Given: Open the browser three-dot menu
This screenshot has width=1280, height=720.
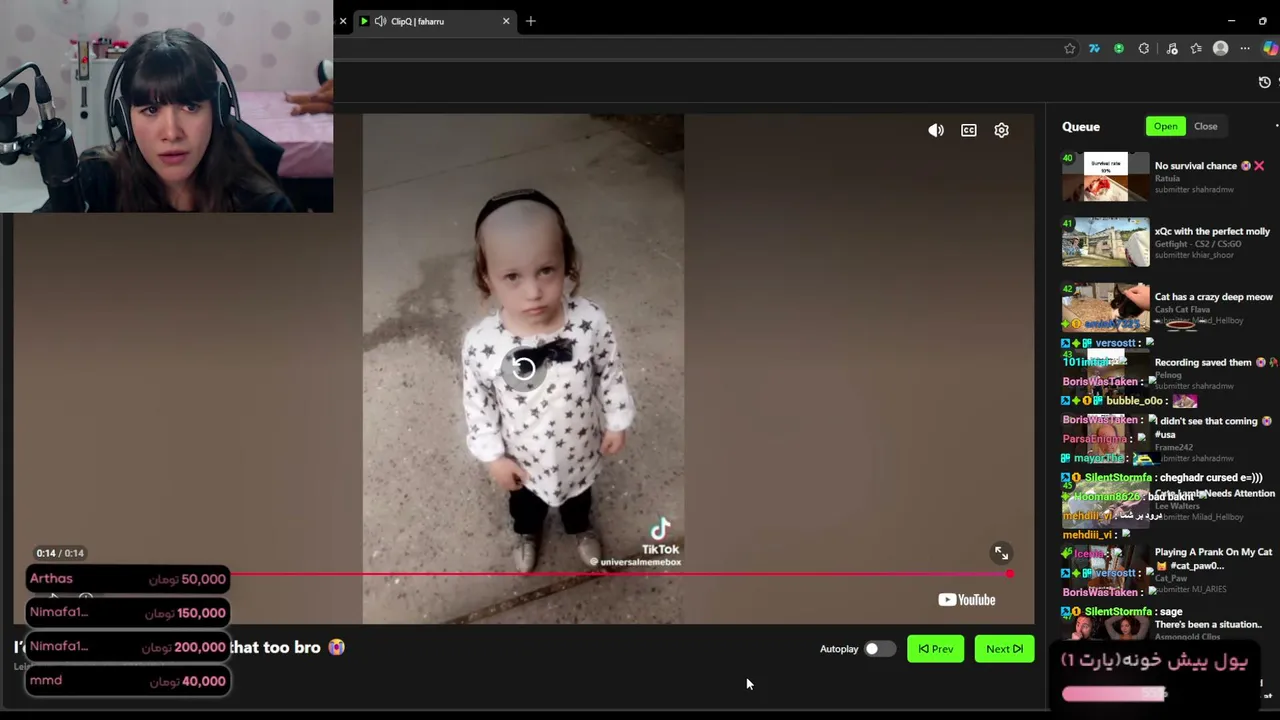Looking at the screenshot, I should coord(1245,48).
